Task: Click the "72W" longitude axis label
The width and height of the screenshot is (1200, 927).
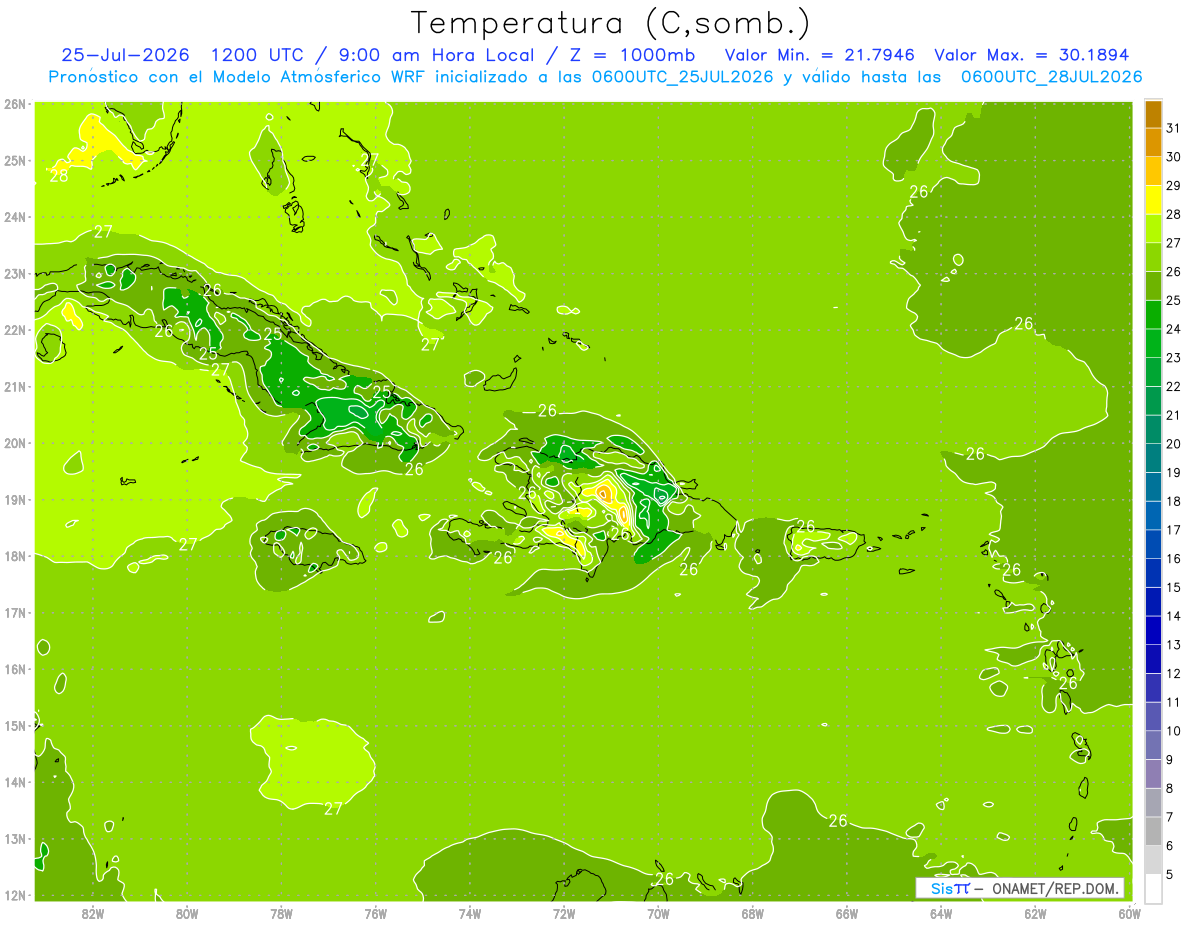Action: pos(564,913)
